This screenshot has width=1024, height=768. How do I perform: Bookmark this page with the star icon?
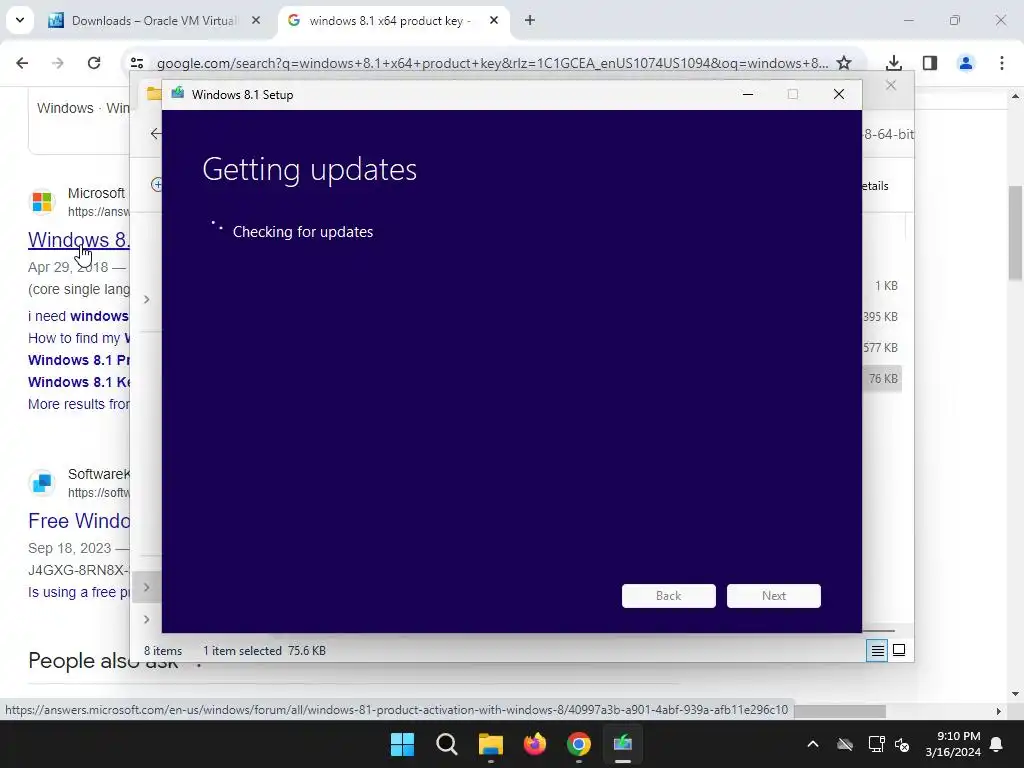pyautogui.click(x=844, y=63)
